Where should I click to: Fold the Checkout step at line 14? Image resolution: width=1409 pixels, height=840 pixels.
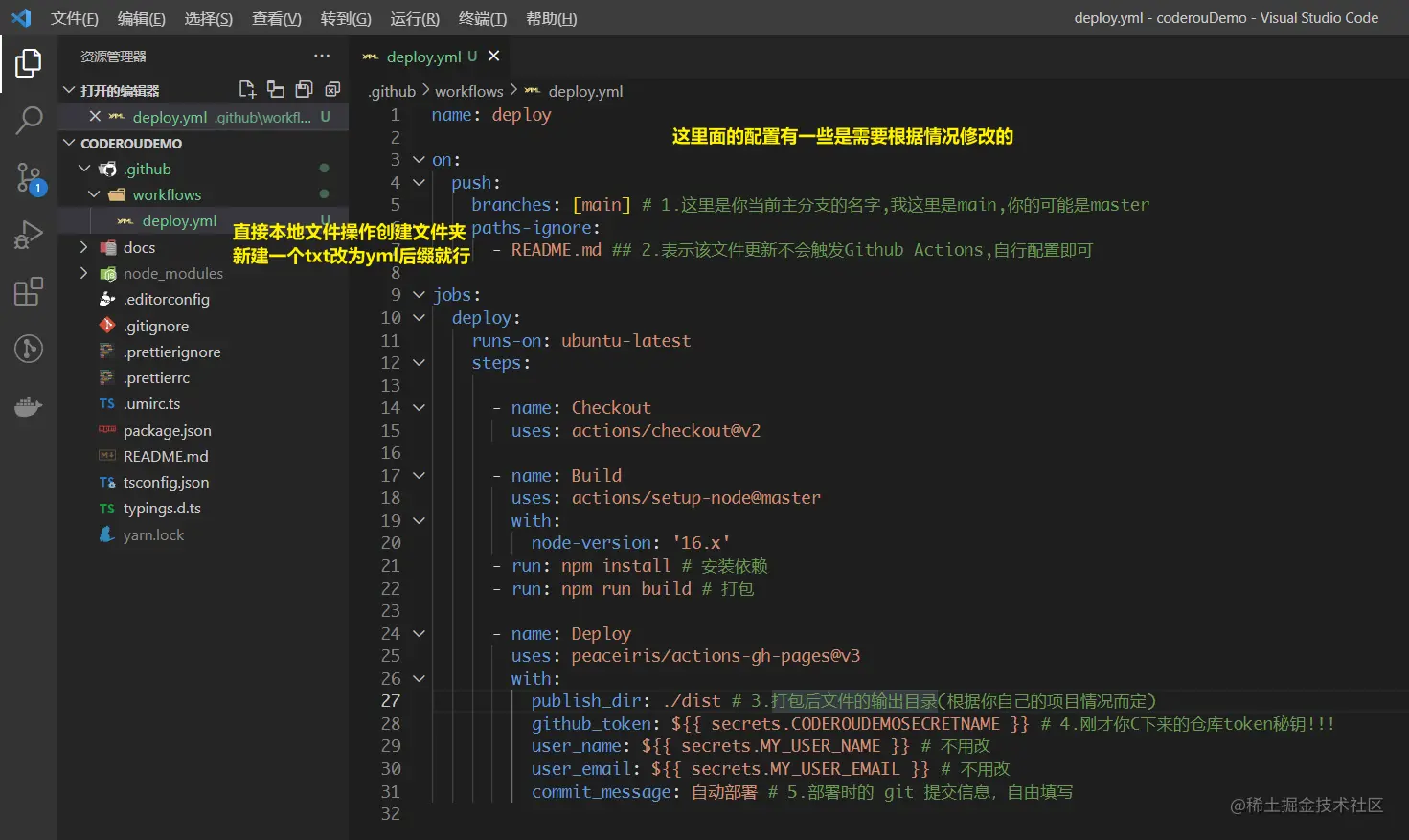click(419, 407)
